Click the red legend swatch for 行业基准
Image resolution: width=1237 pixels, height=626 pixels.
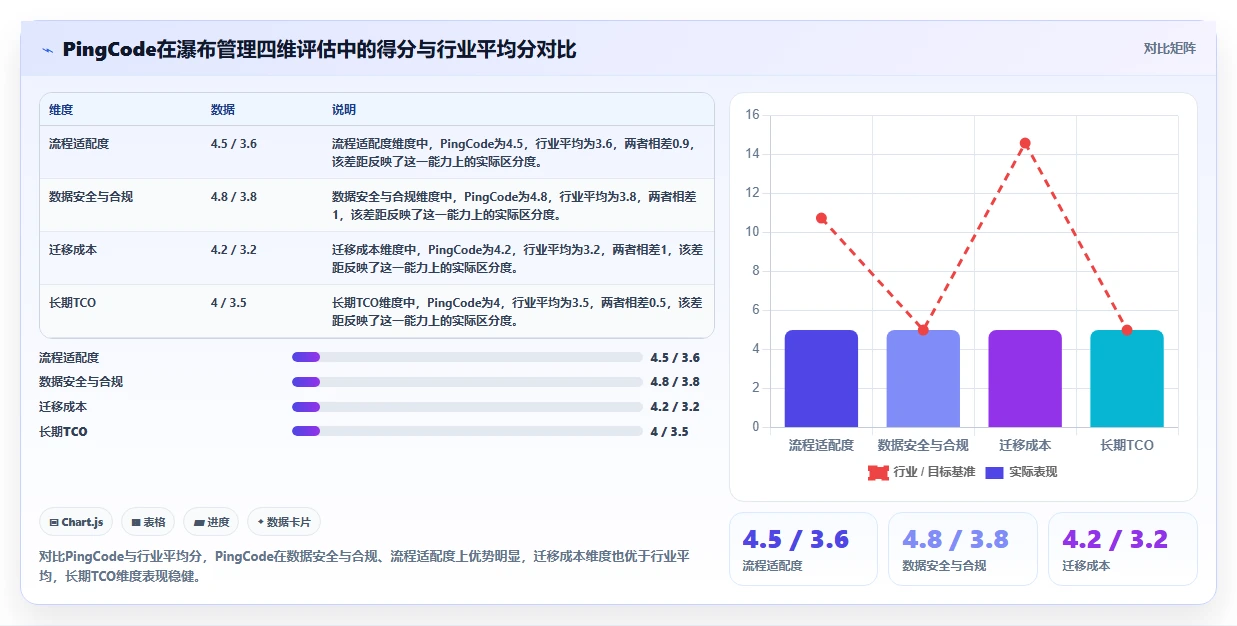(878, 472)
